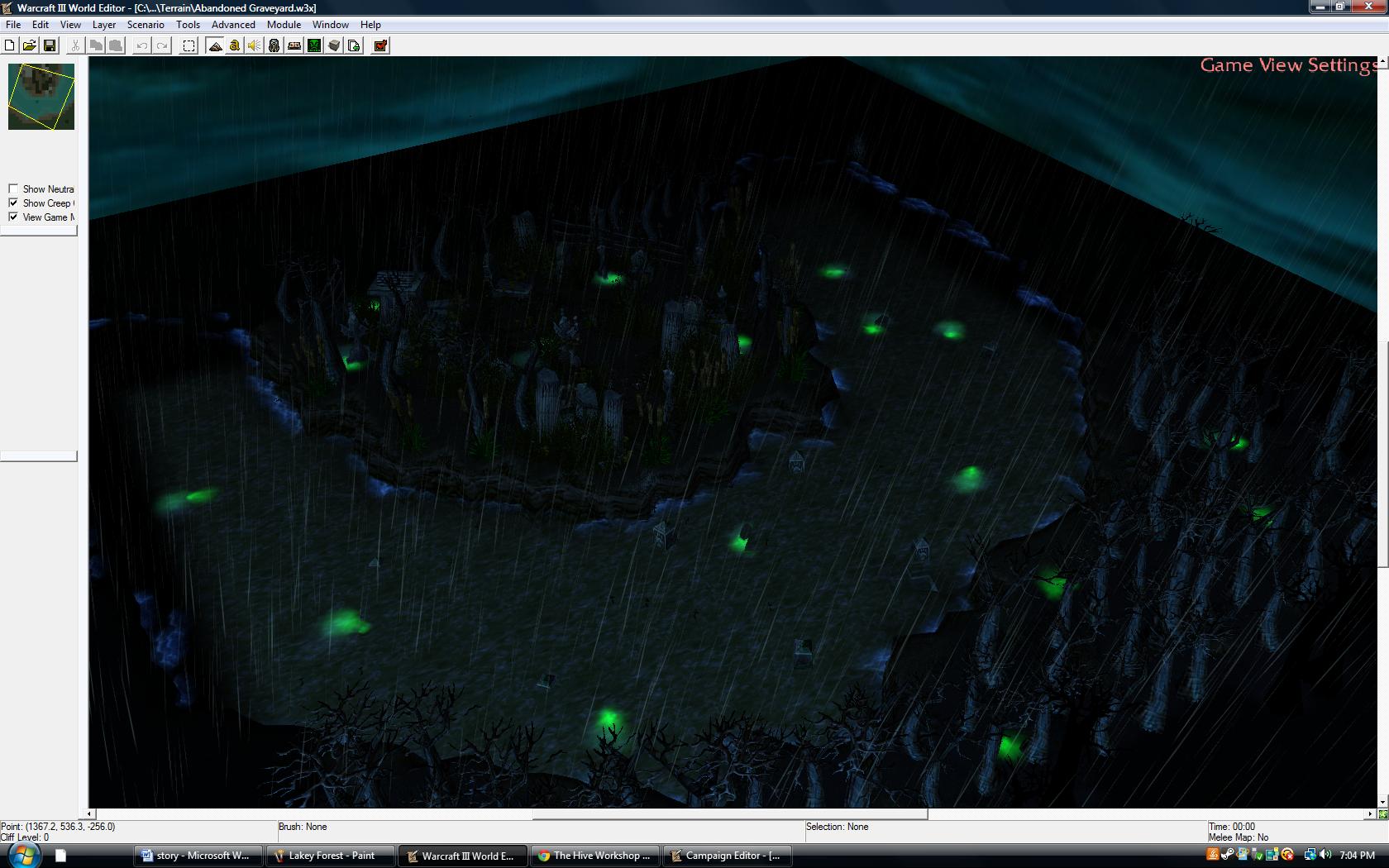Create a new map with toolbar icon

coord(10,45)
